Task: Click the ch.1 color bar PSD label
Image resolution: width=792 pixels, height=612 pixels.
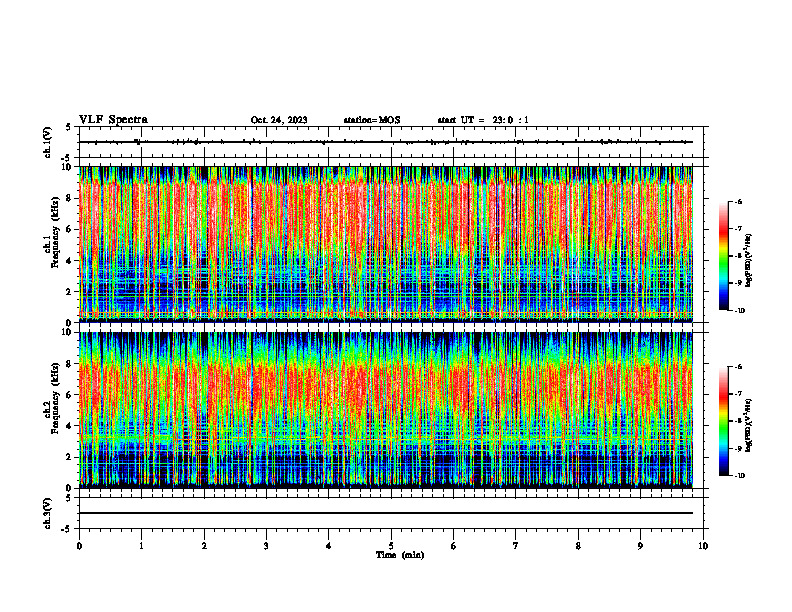Action: pos(750,260)
